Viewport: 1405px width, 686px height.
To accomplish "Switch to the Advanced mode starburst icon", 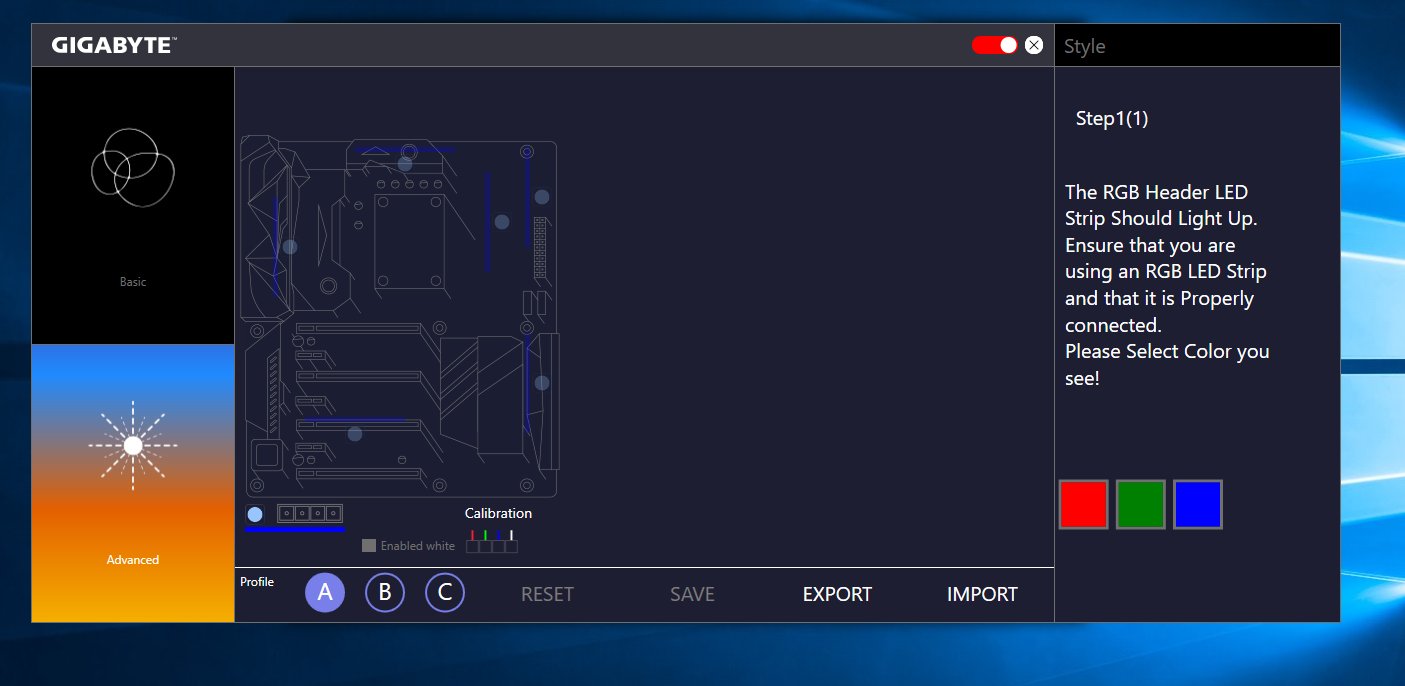I will tap(132, 445).
